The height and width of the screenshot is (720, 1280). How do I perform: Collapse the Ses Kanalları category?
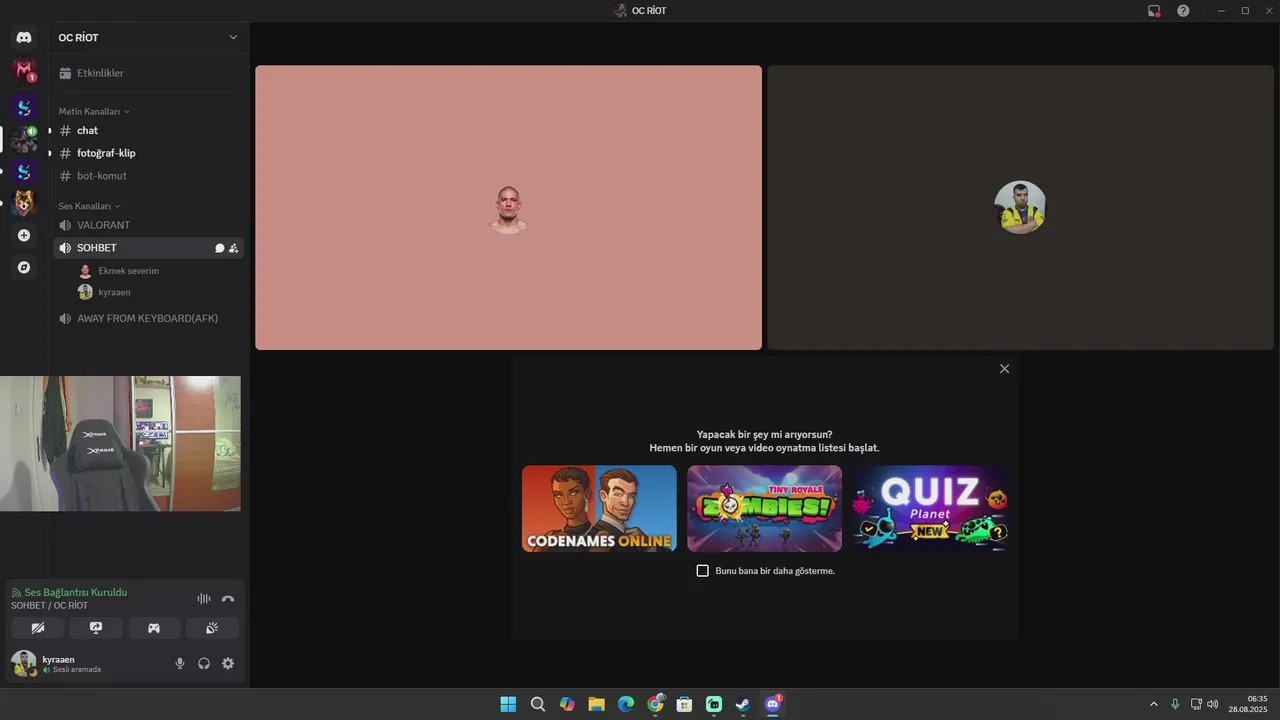point(89,206)
